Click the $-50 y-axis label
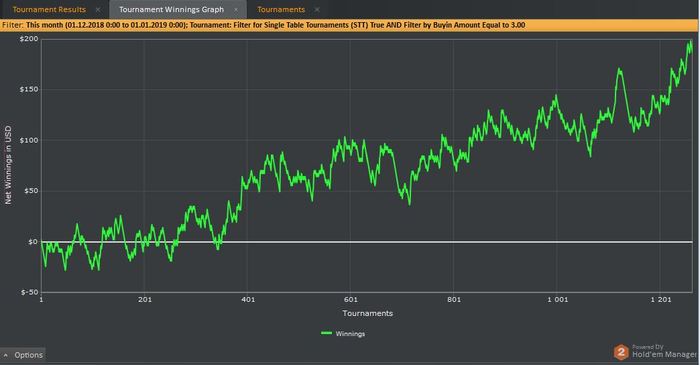The image size is (700, 365). [x=29, y=292]
